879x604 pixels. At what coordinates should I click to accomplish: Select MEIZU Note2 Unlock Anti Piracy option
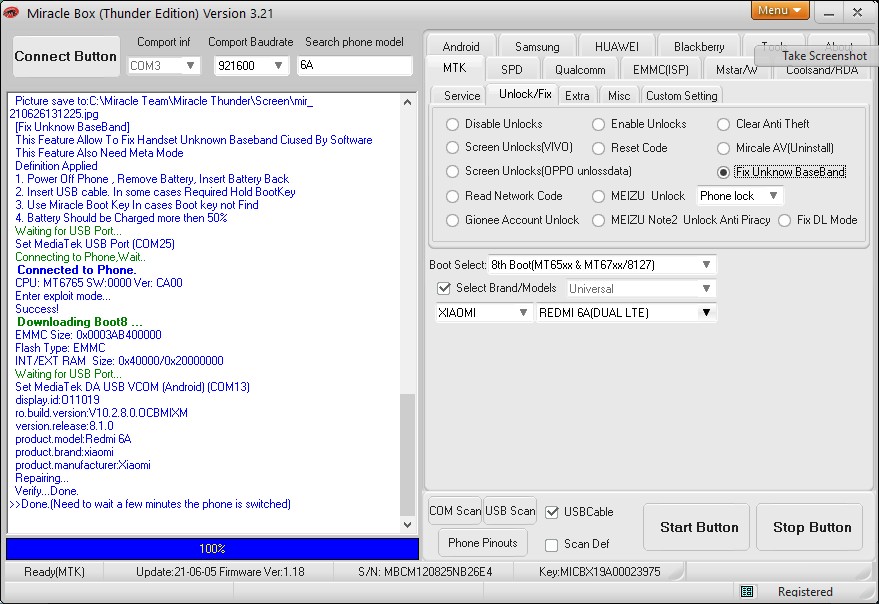[599, 220]
